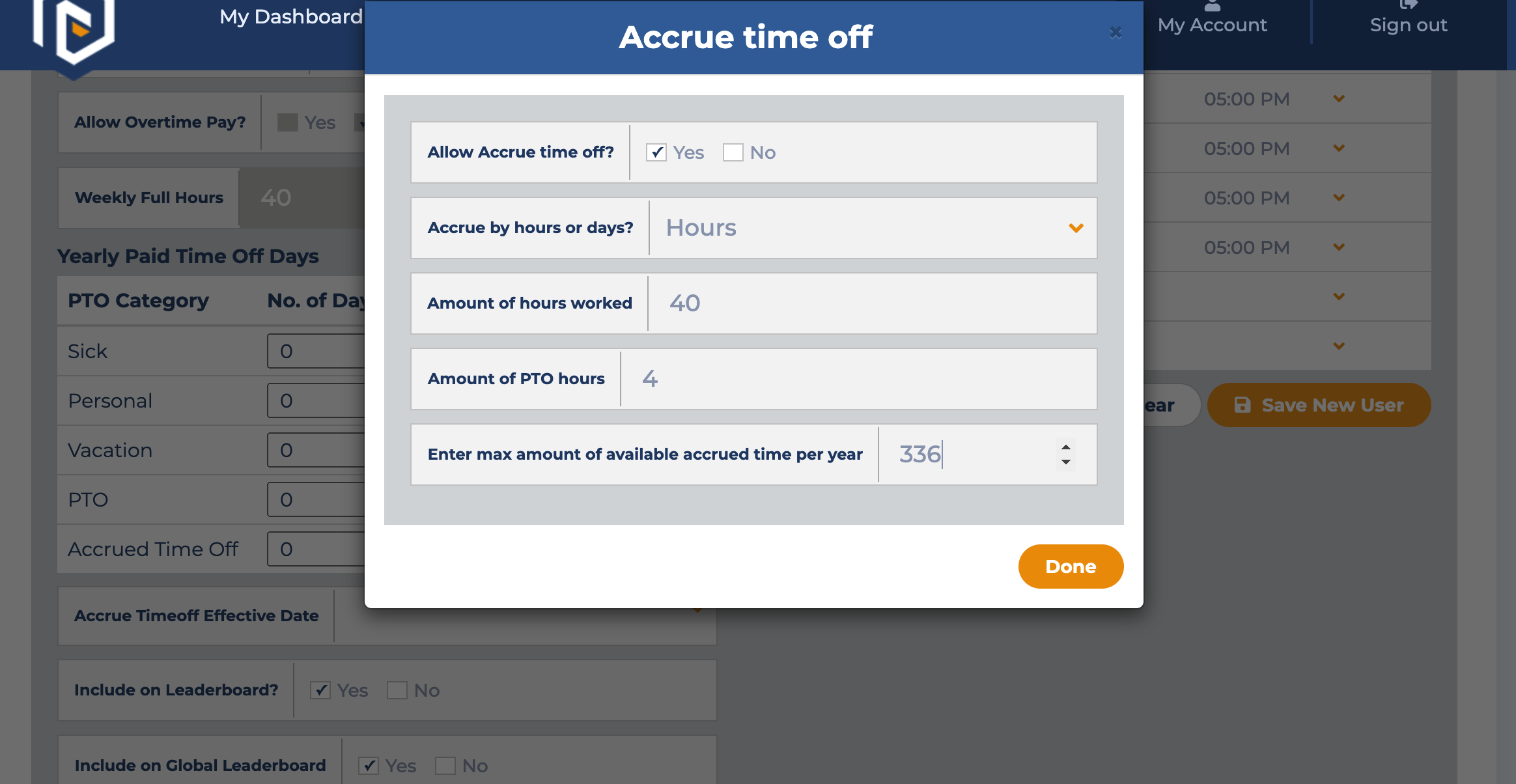Click the up stepper arrow for accrued time
1516x784 pixels.
coord(1065,447)
